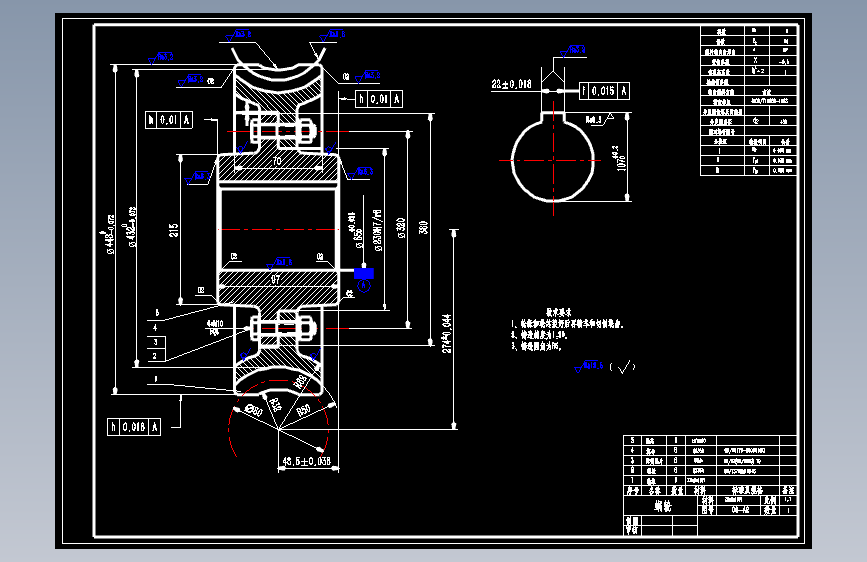Select the tolerance frame "0.018 A" at bottom left

point(134,427)
